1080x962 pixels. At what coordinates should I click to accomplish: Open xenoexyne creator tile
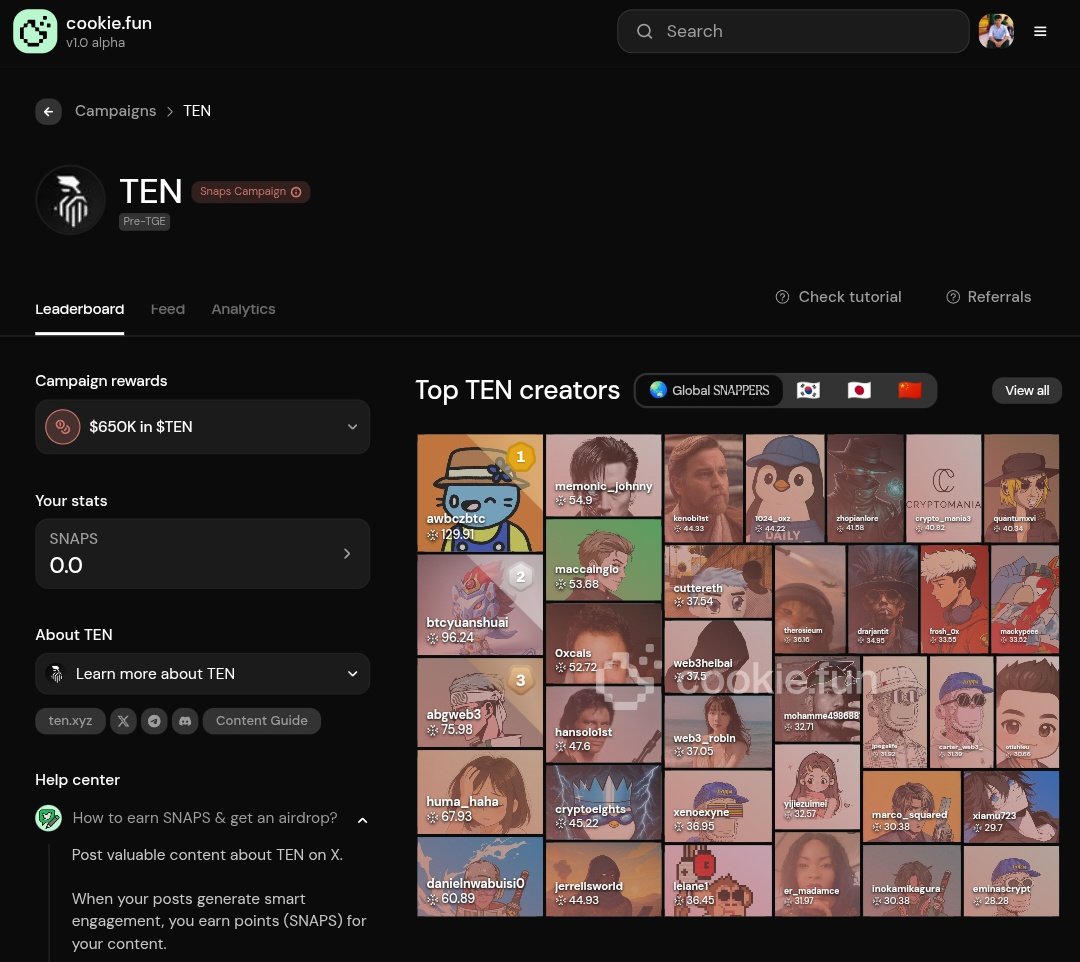(718, 806)
